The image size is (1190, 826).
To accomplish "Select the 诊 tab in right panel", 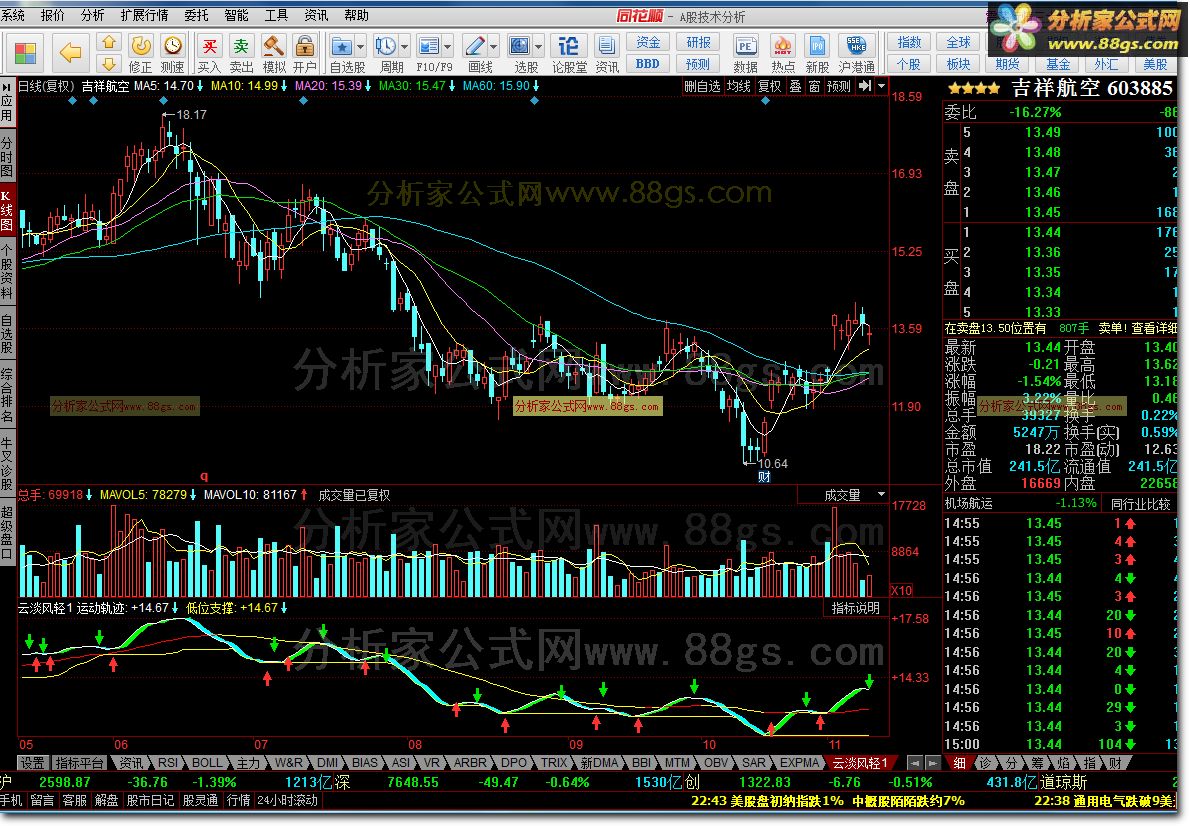I will 986,763.
